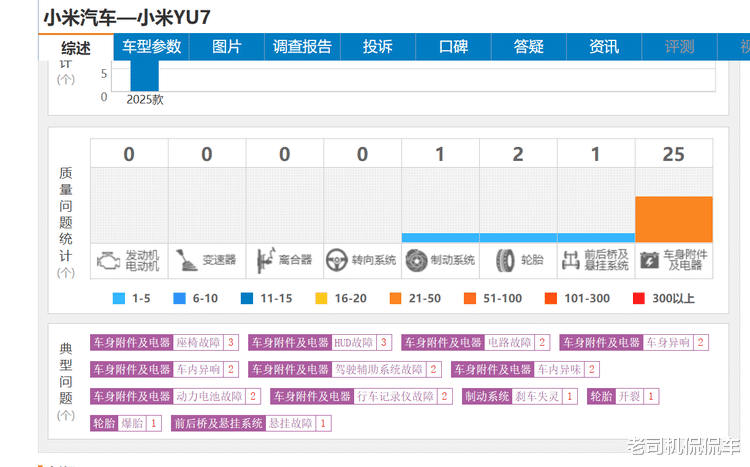This screenshot has width=750, height=467.
Task: Select the 口碑 tab
Action: point(453,47)
